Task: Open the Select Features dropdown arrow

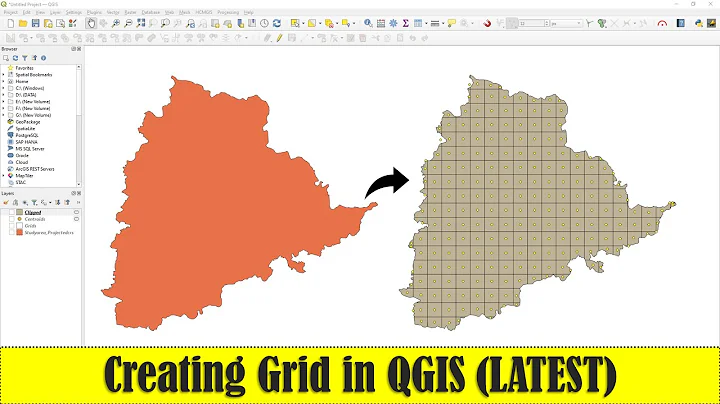Action: [x=303, y=23]
